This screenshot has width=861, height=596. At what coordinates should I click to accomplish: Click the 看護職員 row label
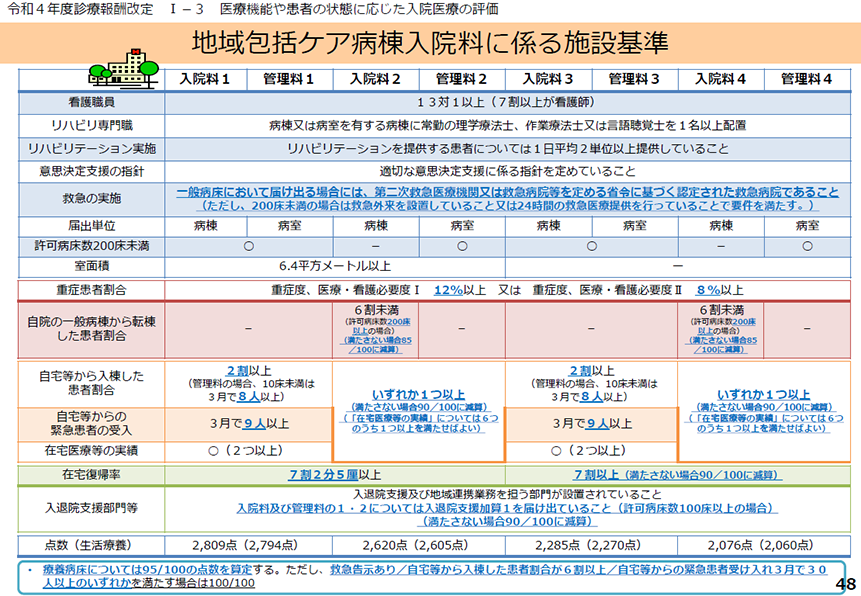click(92, 102)
